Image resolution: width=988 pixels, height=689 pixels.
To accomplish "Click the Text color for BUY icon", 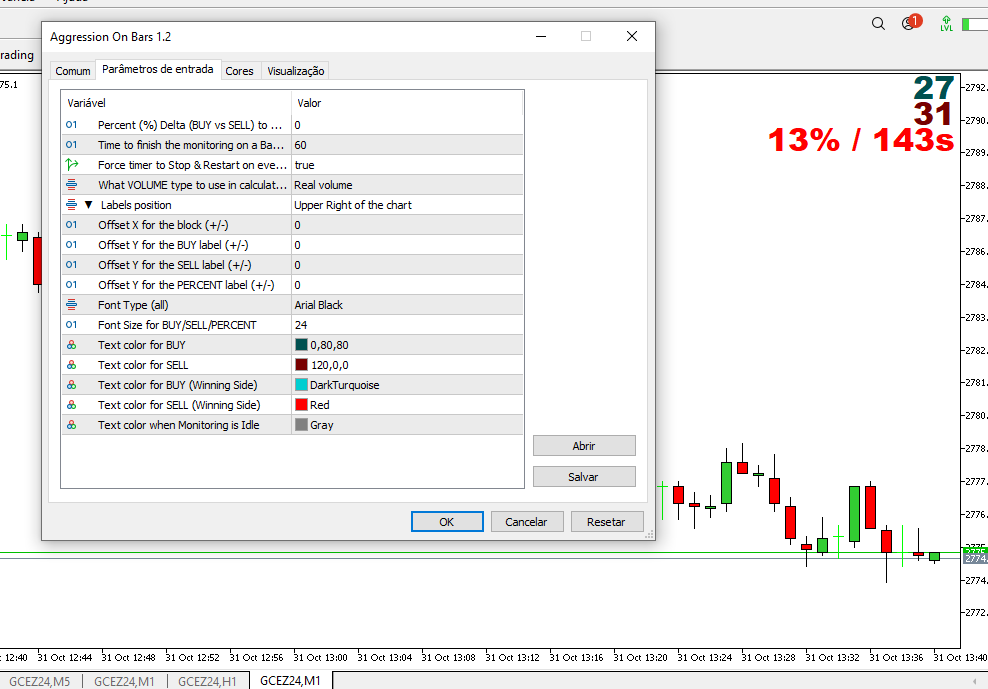I will pyautogui.click(x=71, y=345).
